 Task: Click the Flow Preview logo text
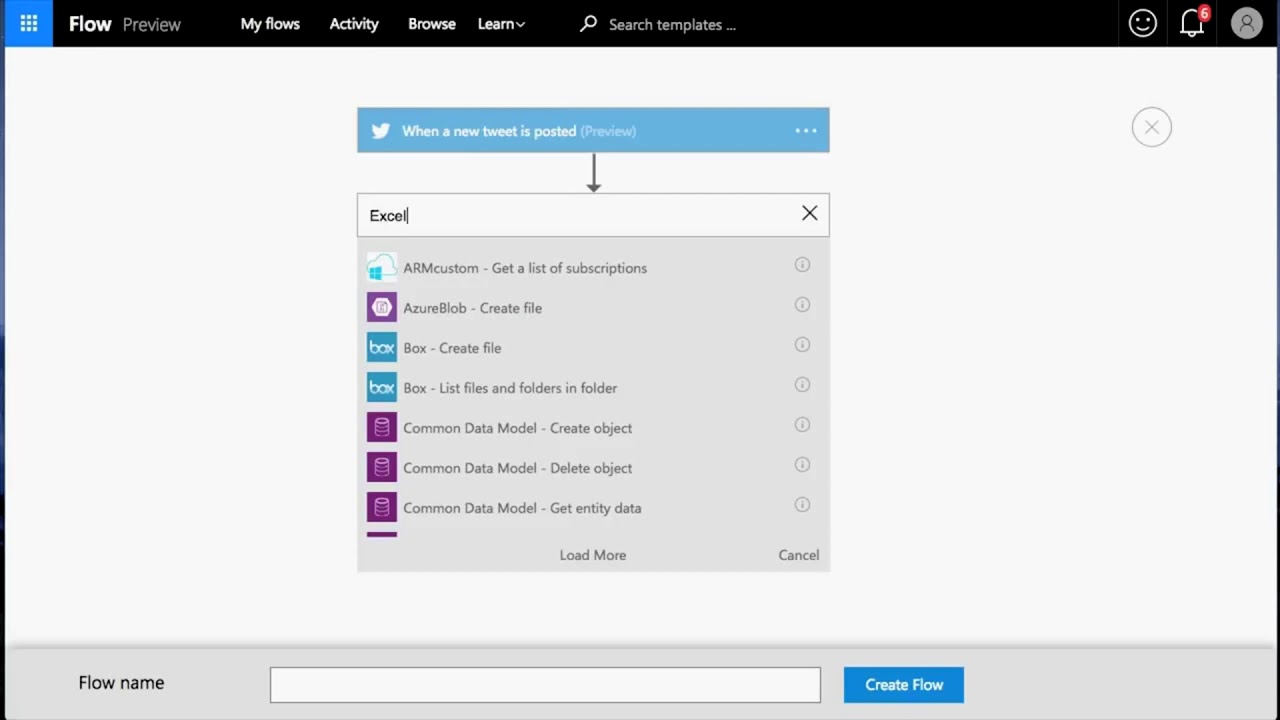[x=124, y=24]
